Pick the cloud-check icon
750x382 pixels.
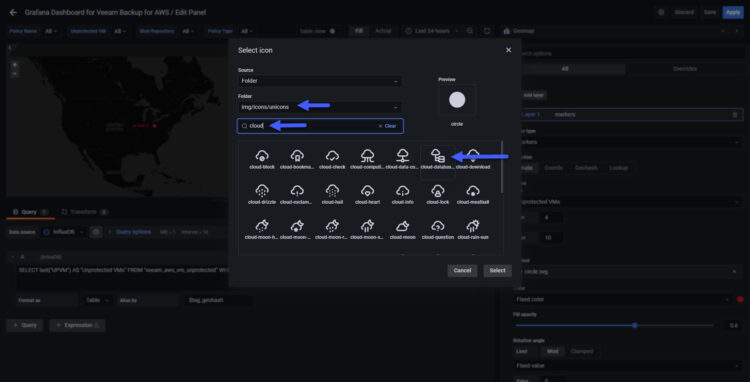click(332, 159)
